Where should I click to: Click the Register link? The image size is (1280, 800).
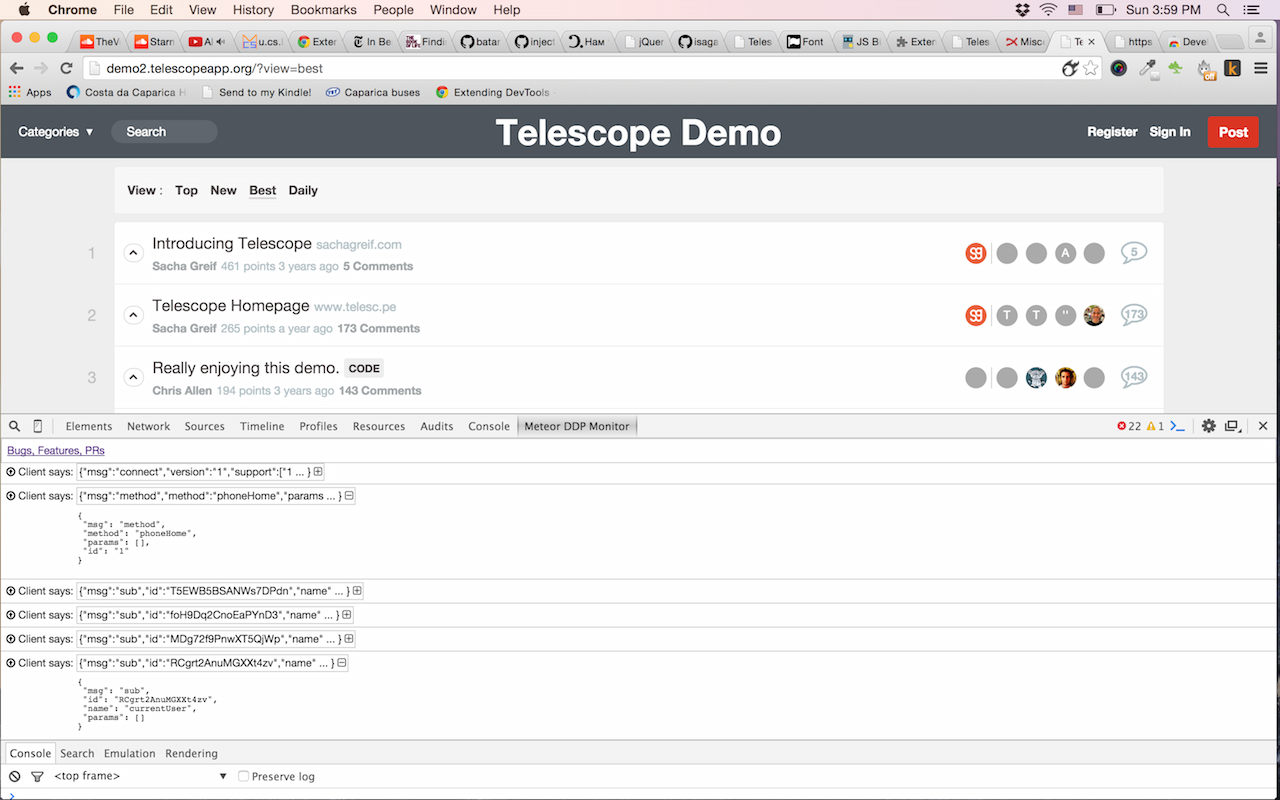pyautogui.click(x=1112, y=132)
